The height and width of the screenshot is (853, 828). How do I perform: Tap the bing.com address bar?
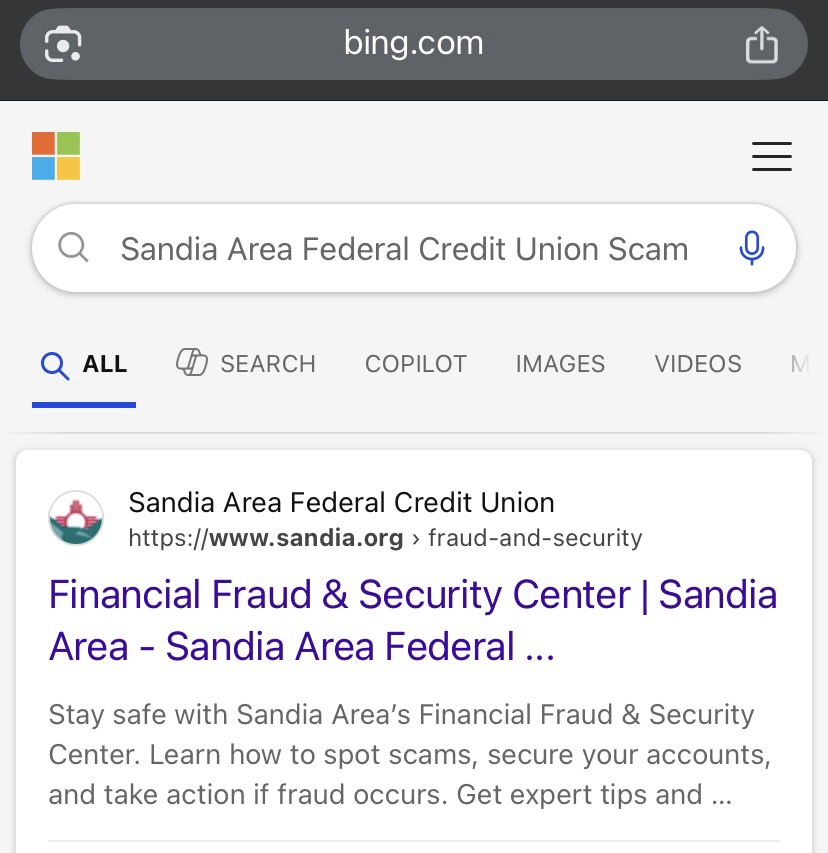coord(413,44)
